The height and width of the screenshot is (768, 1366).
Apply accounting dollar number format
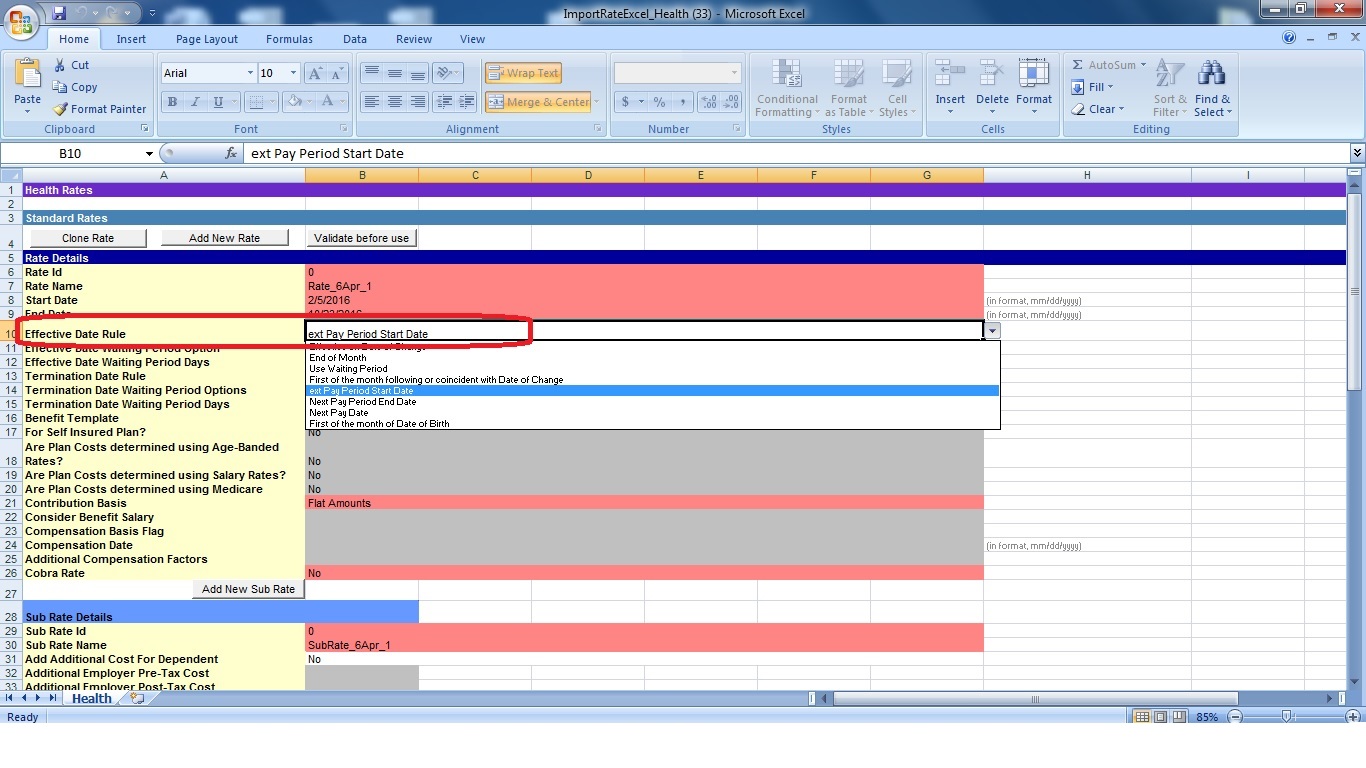[x=626, y=102]
